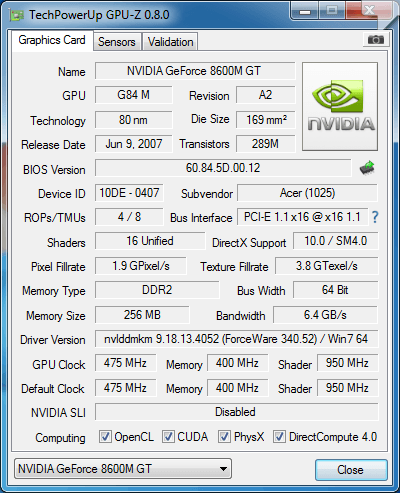The width and height of the screenshot is (400, 493).
Task: Click the Technology field 80 nm
Action: pyautogui.click(x=134, y=120)
